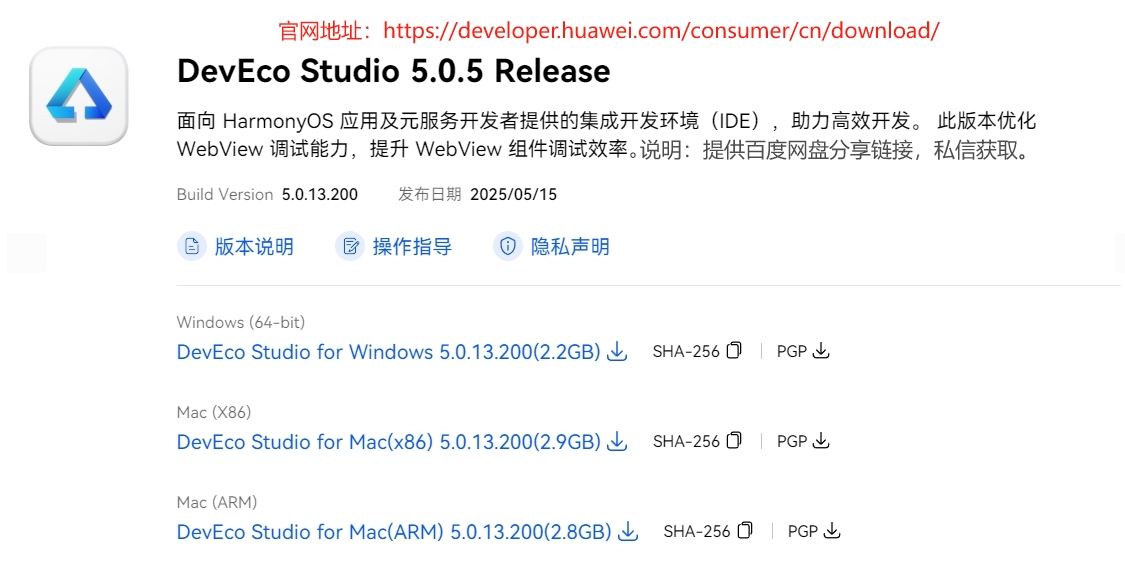Screen dimensions: 1125x567
Task: Click the 版本说明 document icon
Action: 192,246
